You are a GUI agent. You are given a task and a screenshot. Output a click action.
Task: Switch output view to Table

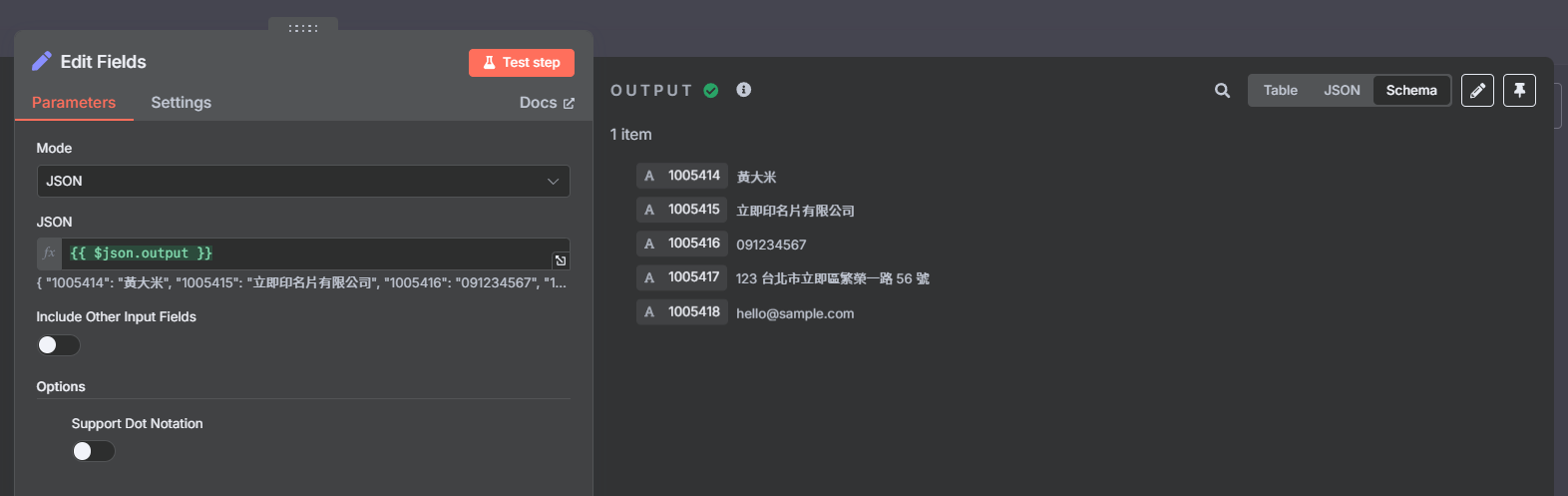1281,91
